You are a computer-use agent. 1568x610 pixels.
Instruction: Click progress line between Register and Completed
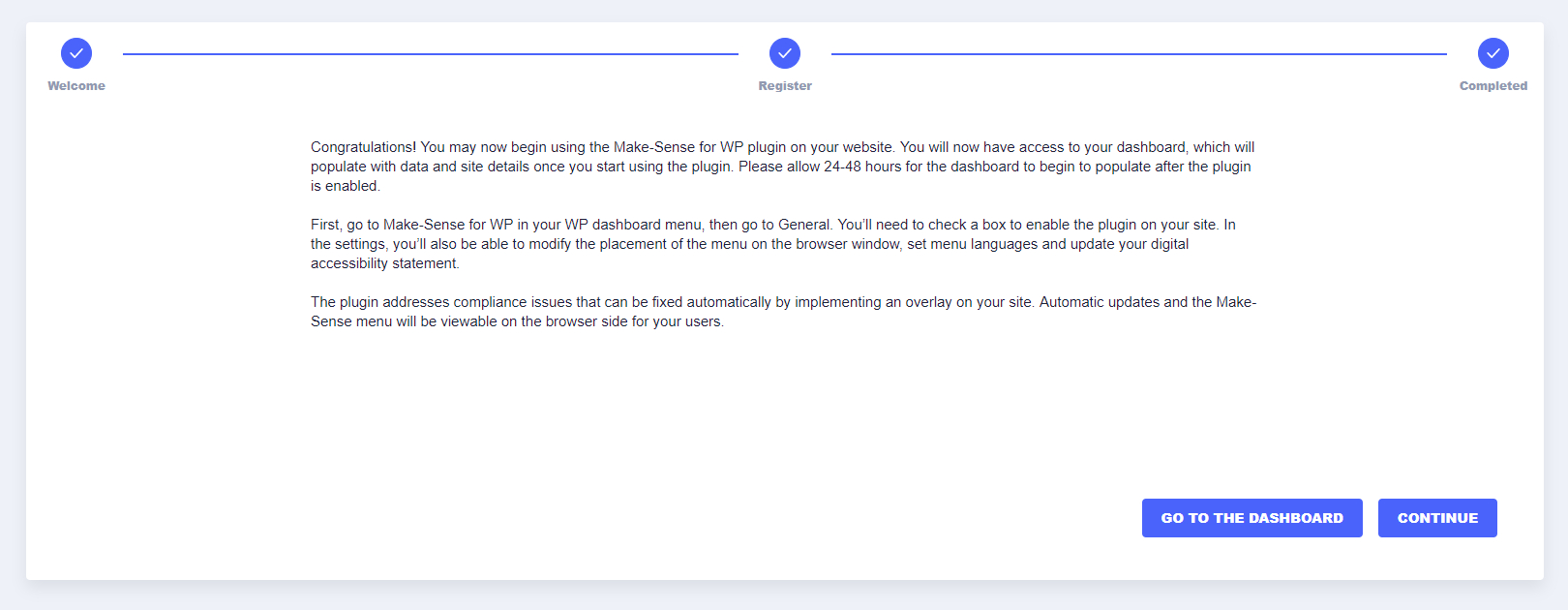[1139, 54]
